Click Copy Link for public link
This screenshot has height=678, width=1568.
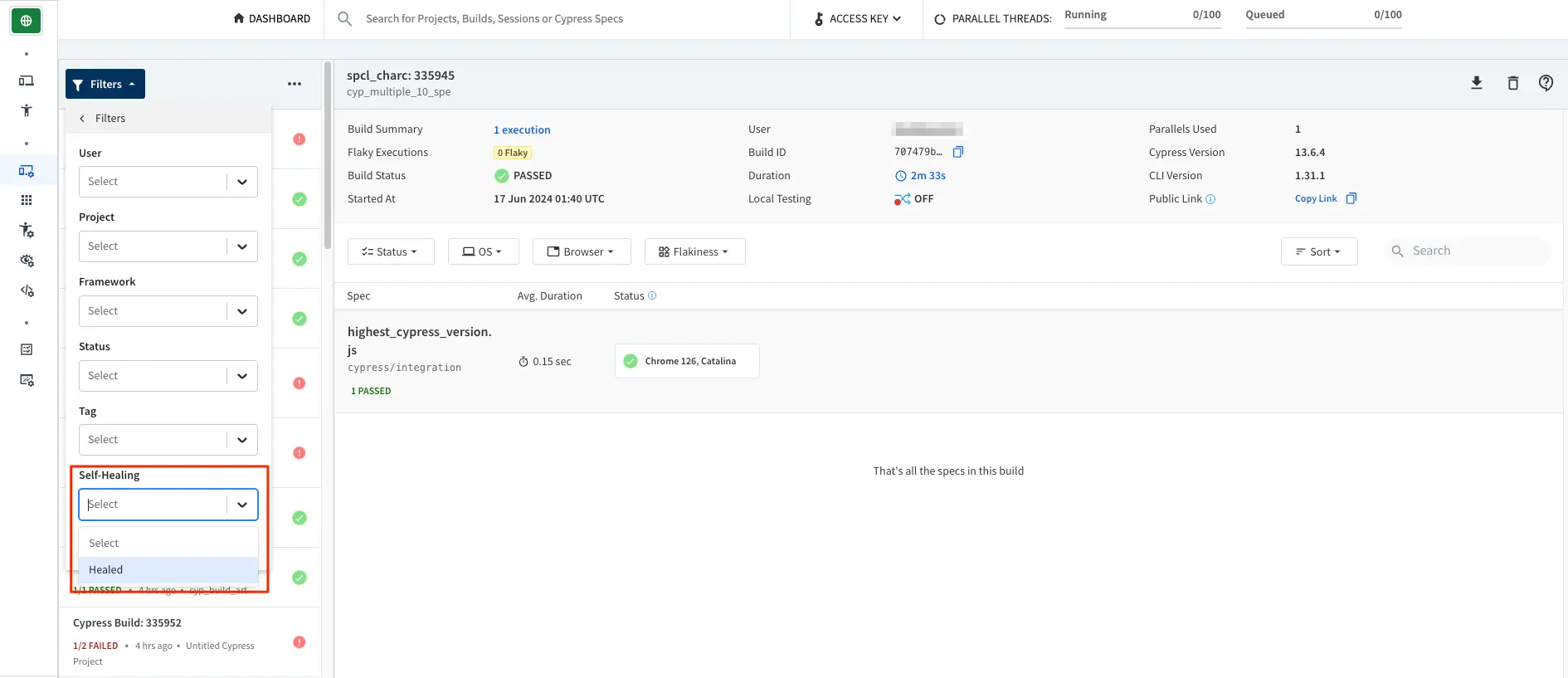point(1316,199)
